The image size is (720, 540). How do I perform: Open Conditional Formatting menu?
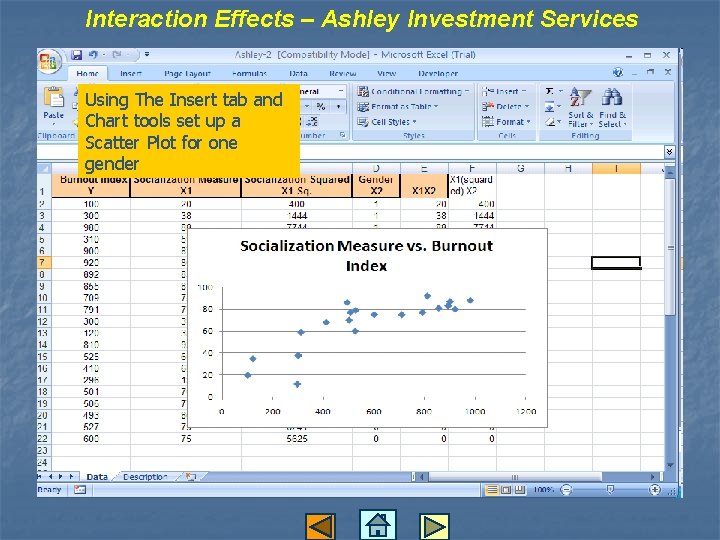point(413,91)
